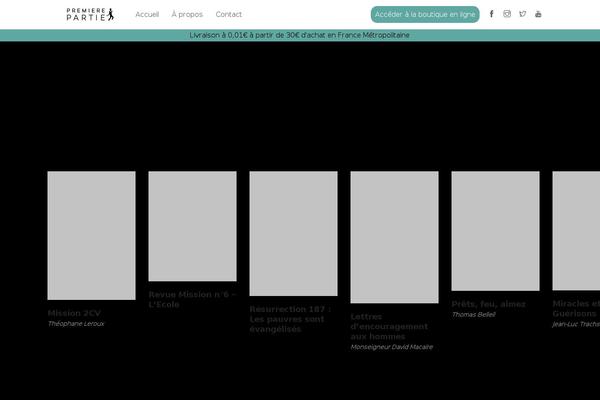Open the Prêts, feu, aimez cover
The image size is (600, 400).
(x=496, y=231)
